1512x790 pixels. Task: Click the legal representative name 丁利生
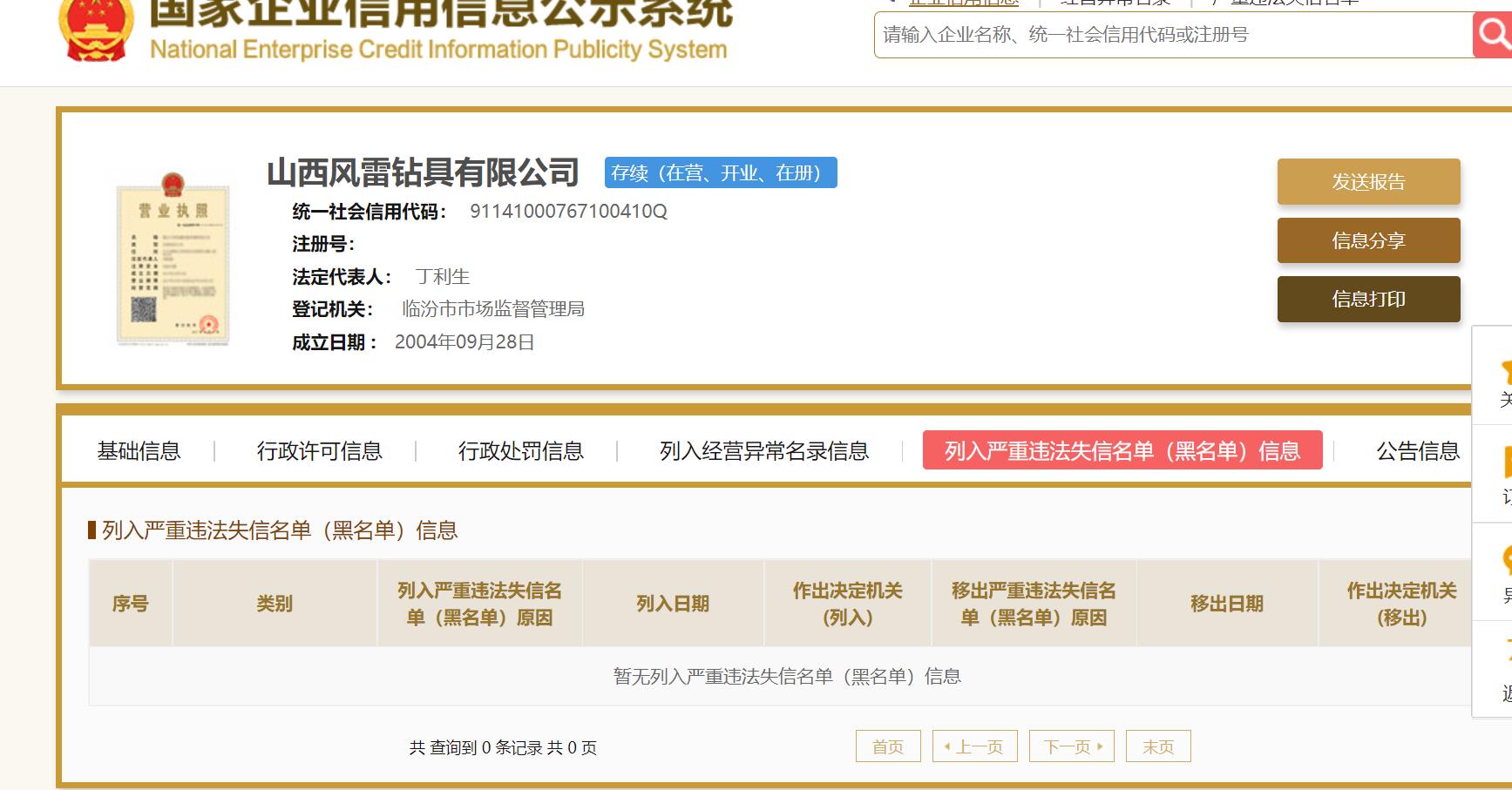[443, 277]
